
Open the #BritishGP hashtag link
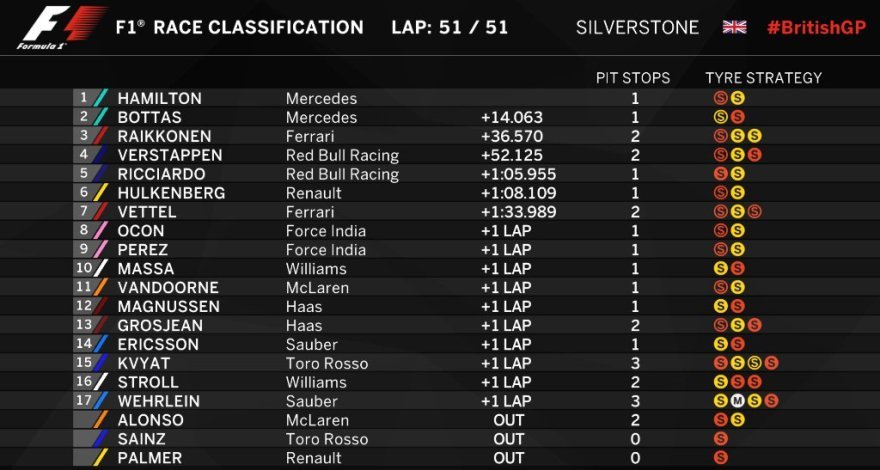[x=813, y=27]
